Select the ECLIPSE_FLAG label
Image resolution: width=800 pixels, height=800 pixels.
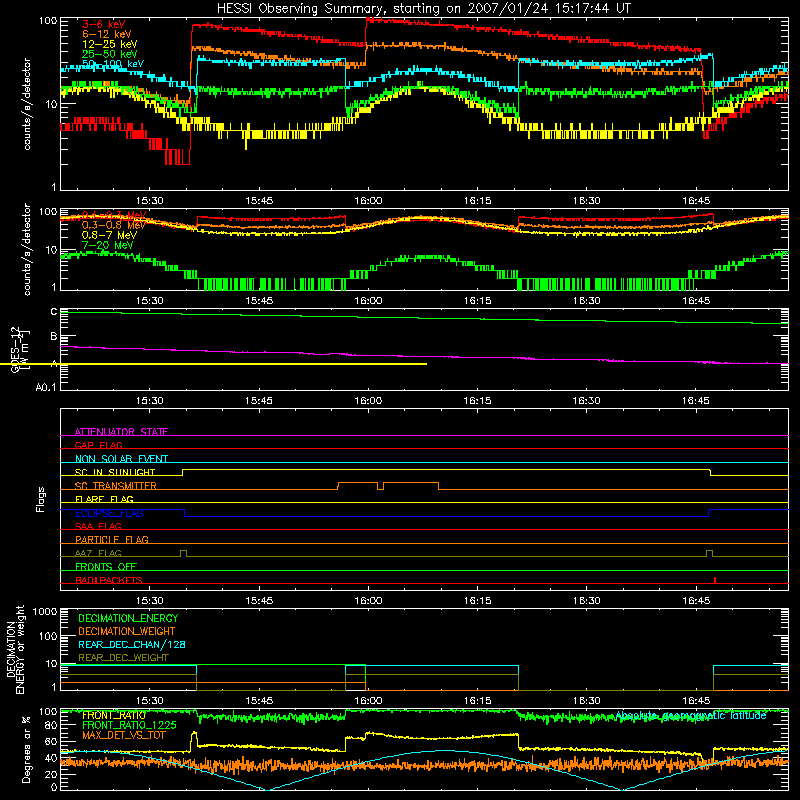tap(109, 513)
